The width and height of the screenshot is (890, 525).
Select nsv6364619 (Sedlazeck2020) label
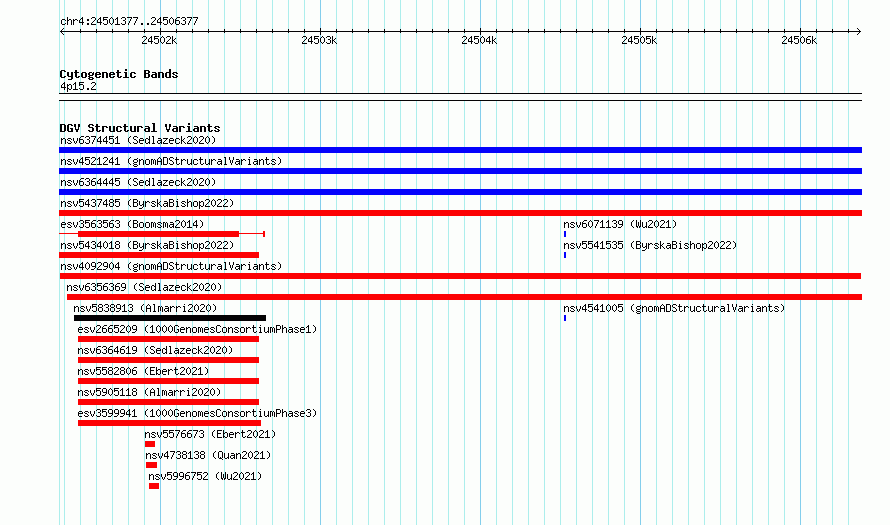155,350
